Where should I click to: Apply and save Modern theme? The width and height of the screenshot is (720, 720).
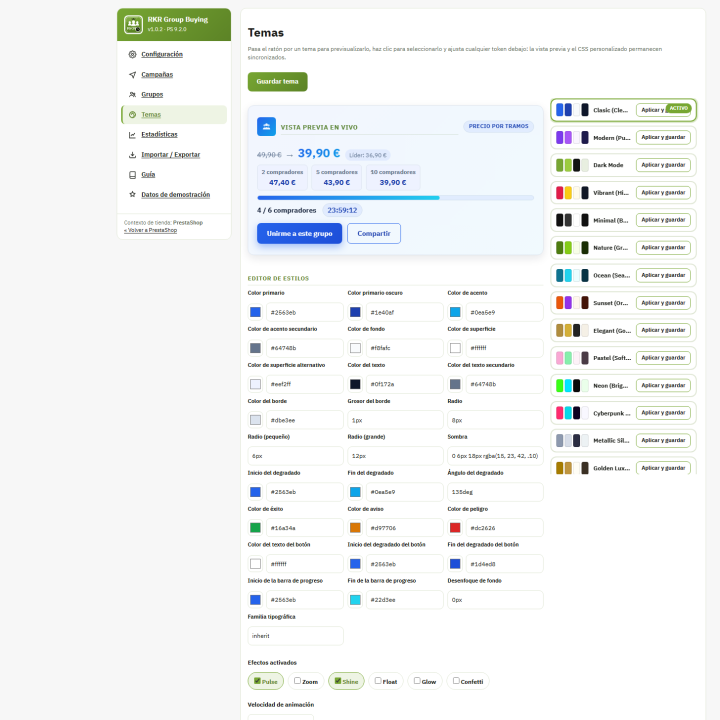(663, 137)
